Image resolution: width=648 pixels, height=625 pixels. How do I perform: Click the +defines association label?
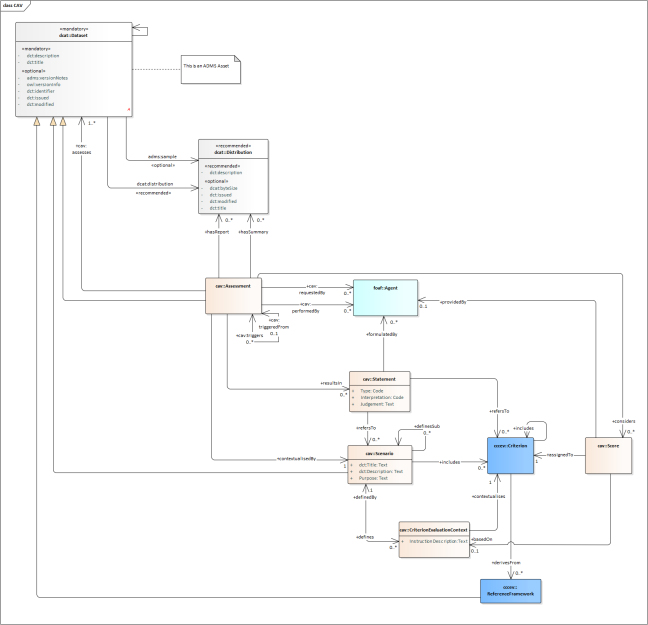(365, 537)
